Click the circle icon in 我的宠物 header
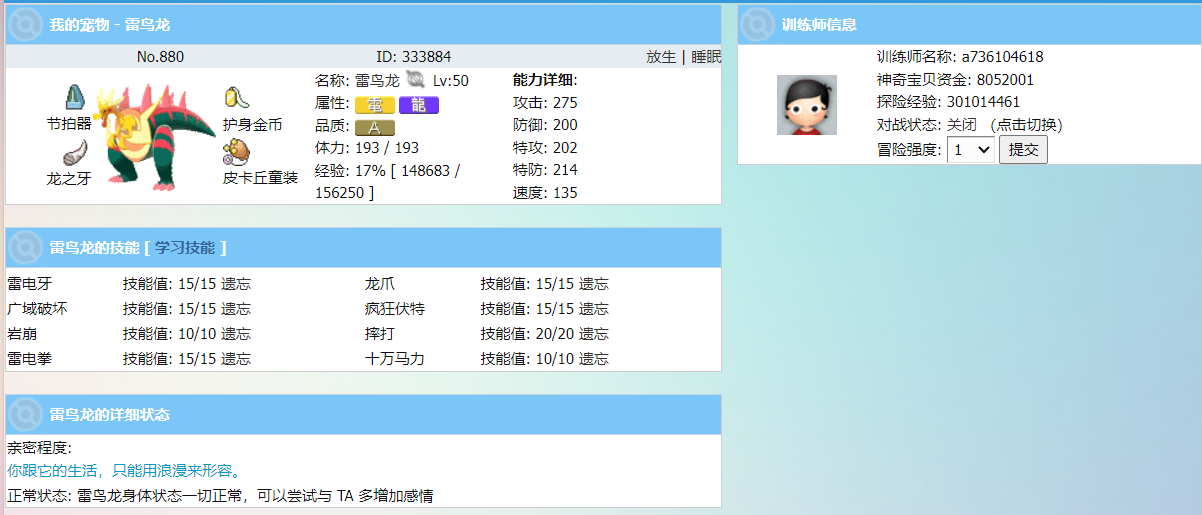The width and height of the screenshot is (1202, 515). [x=25, y=24]
